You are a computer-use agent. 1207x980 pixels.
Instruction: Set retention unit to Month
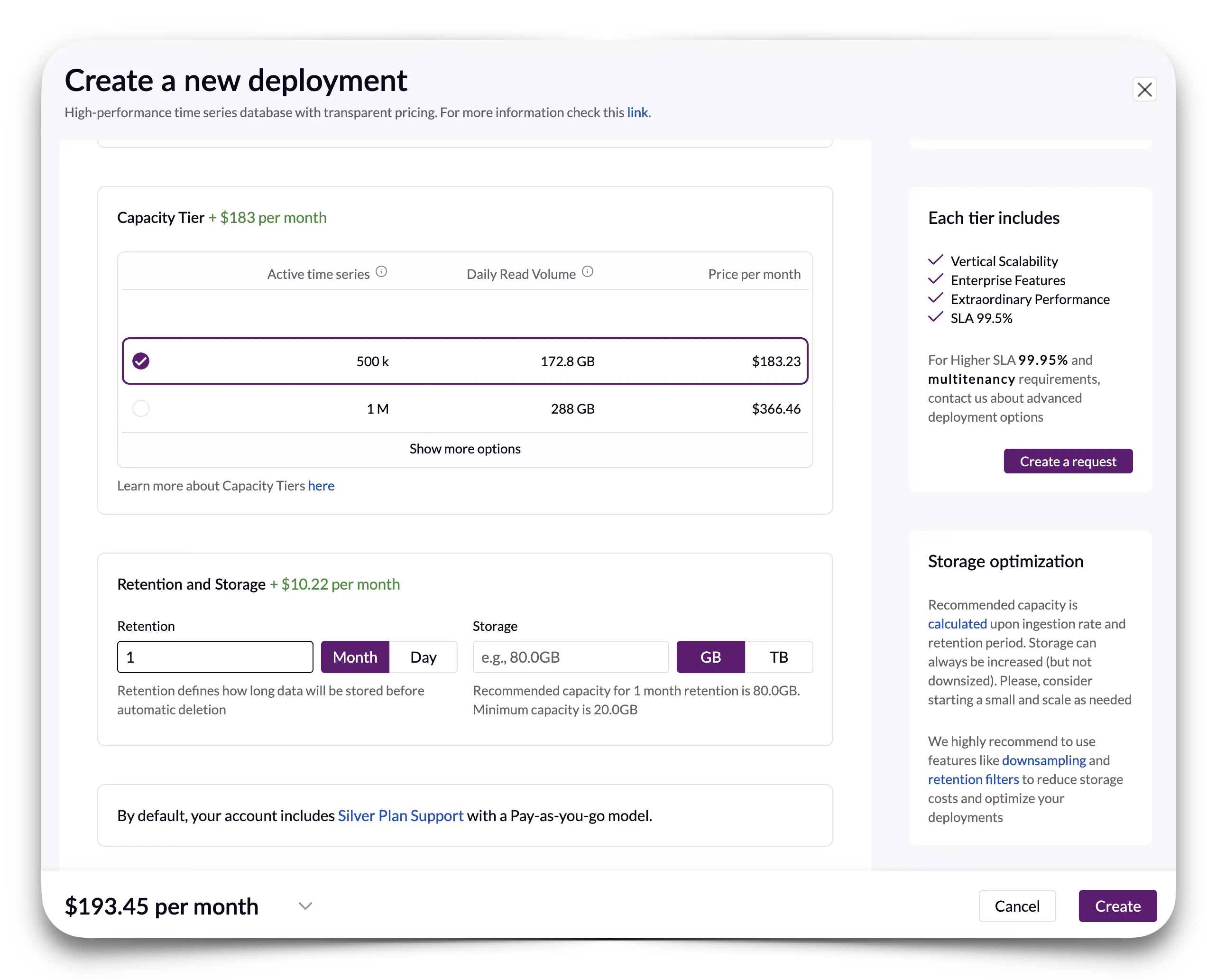(355, 657)
